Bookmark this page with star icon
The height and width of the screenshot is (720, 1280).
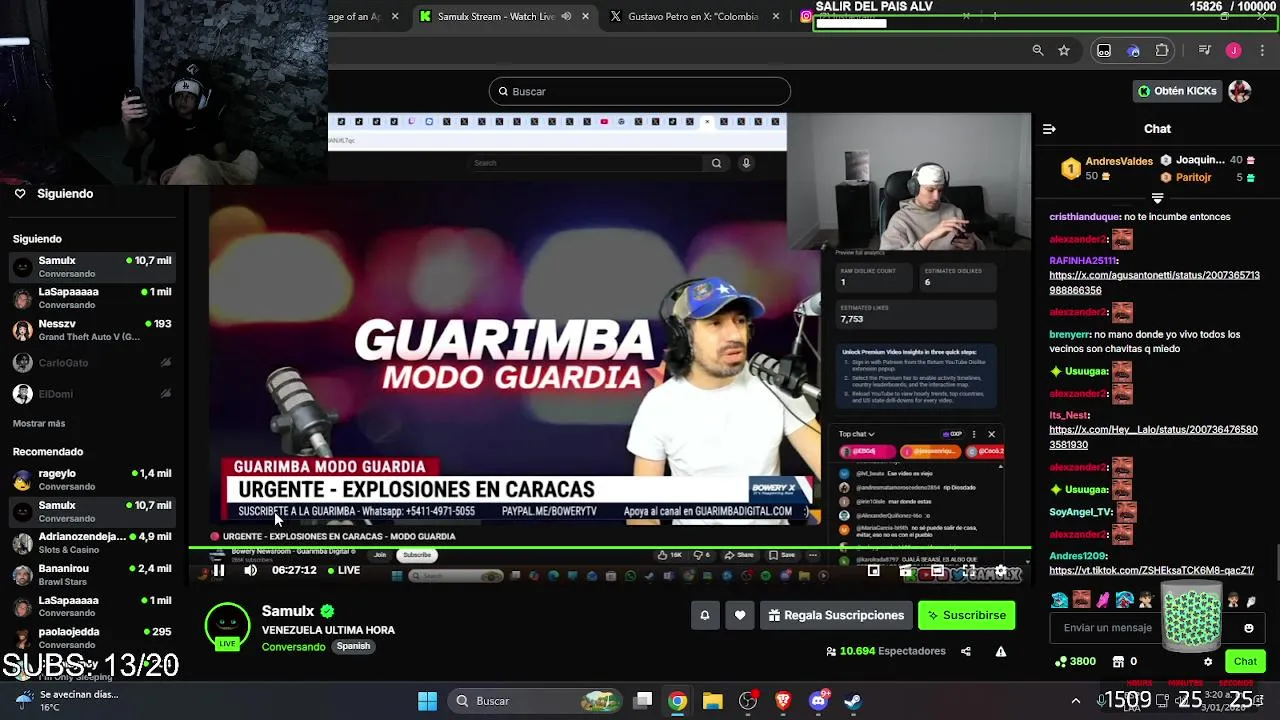1064,50
